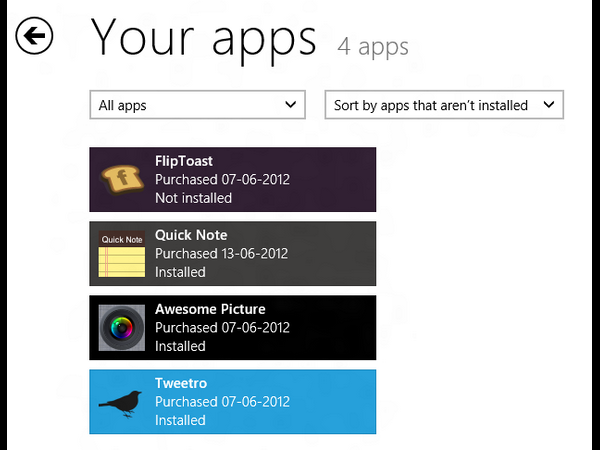
Task: Choose the Tweetro app title
Action: 182,383
